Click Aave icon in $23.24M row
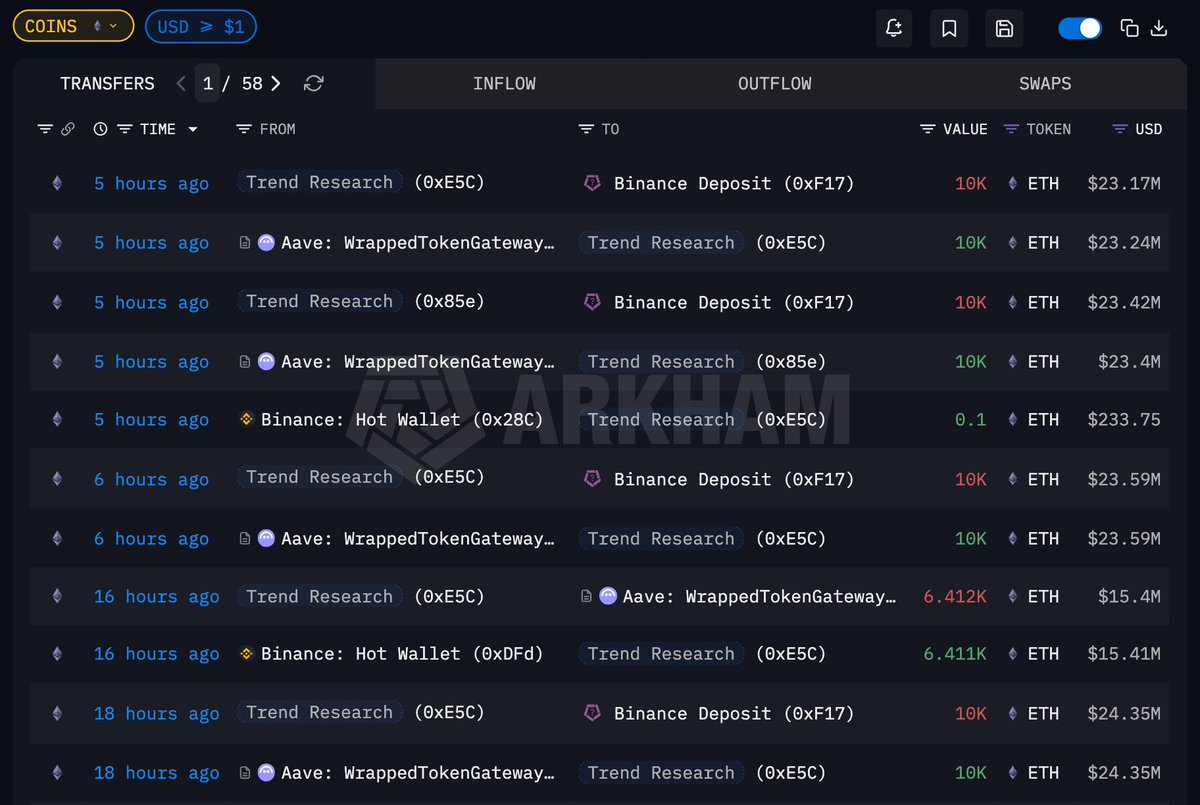 [x=266, y=242]
